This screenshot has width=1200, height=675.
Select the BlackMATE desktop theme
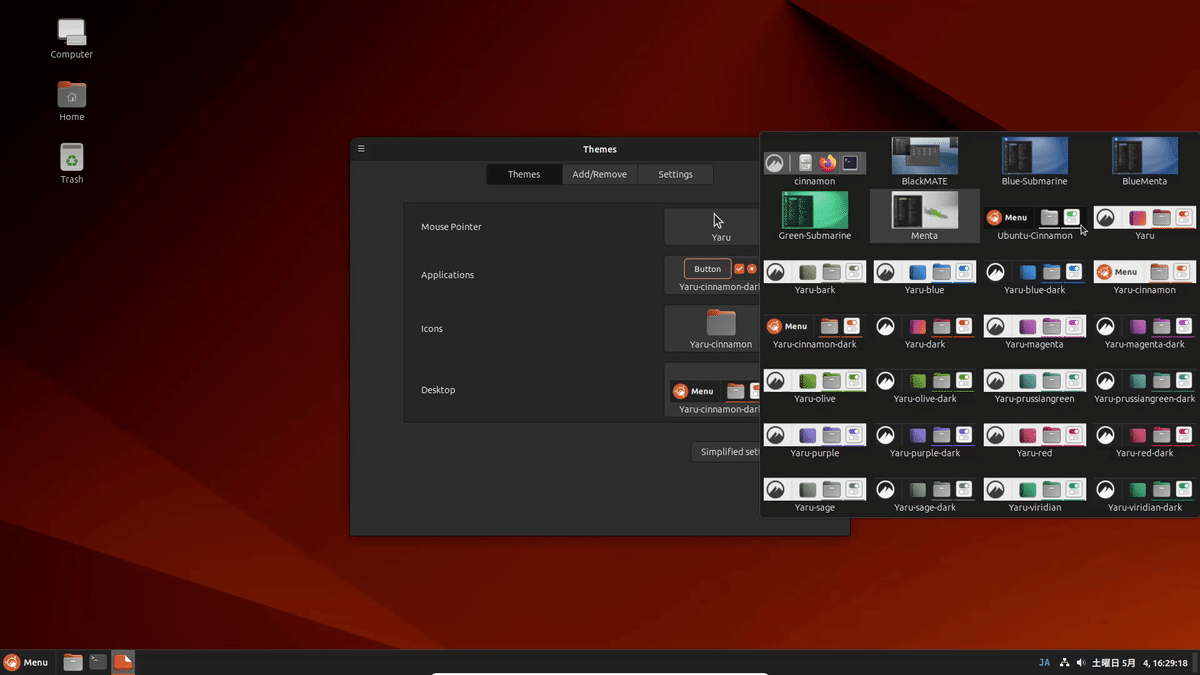click(925, 162)
